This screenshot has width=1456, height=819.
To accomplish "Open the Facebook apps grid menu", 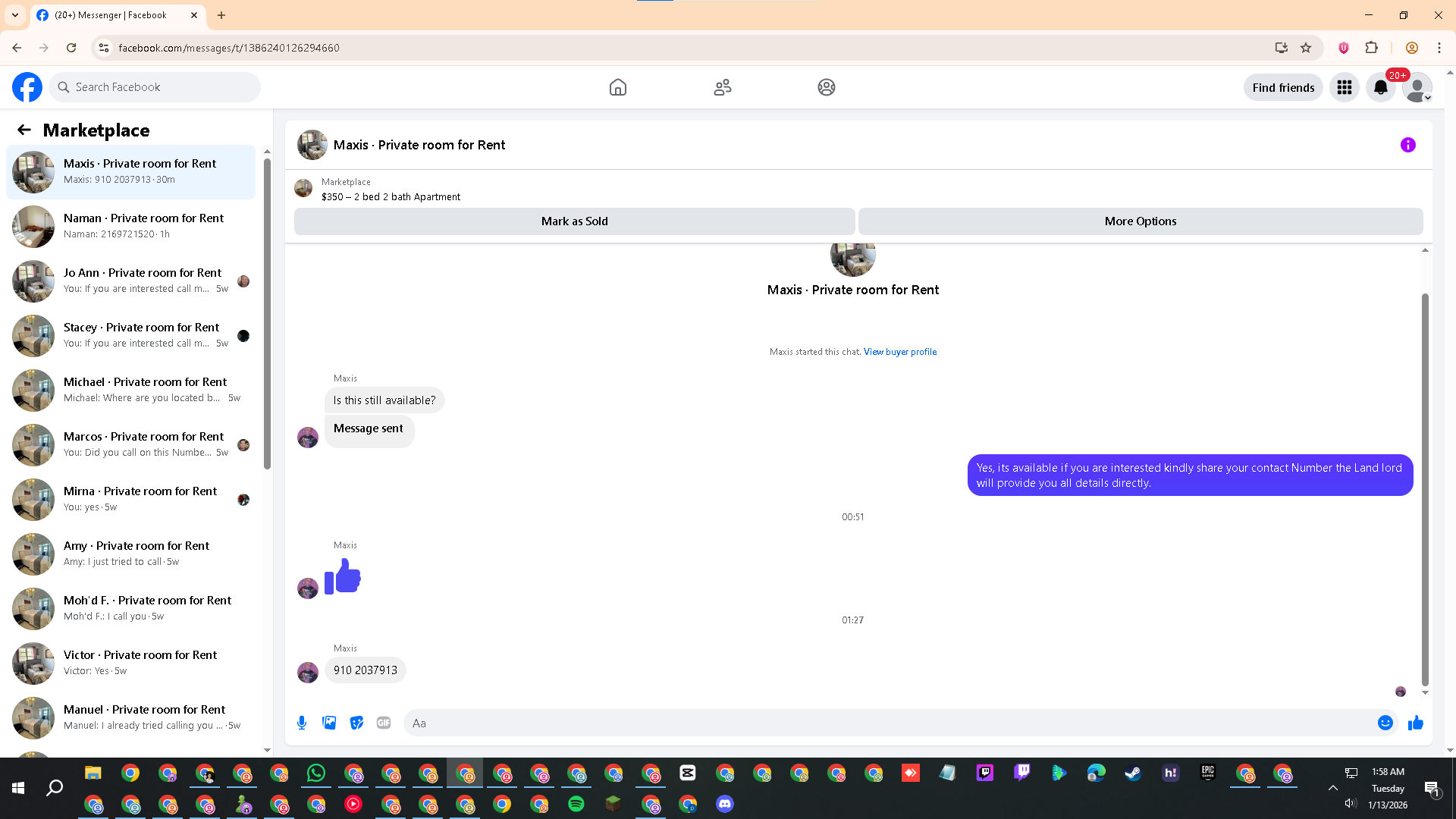I will pos(1344,88).
